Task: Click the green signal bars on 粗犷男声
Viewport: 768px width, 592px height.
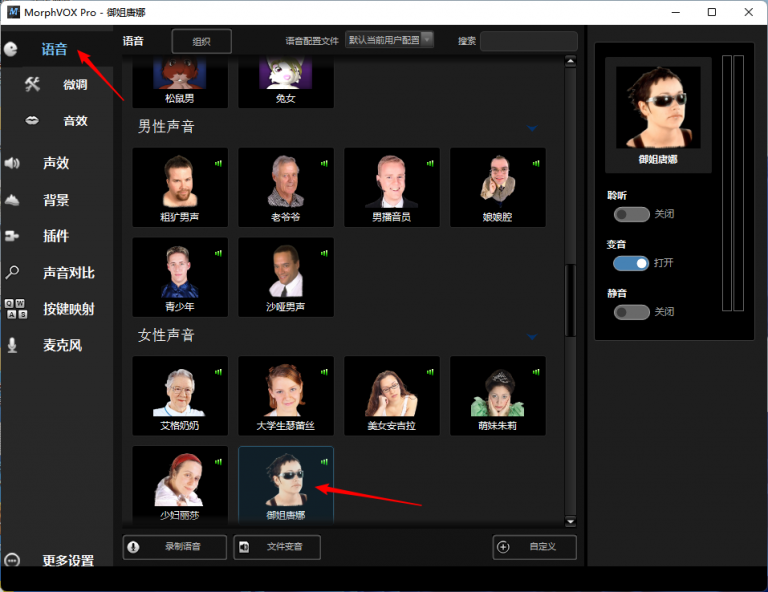Action: [218, 164]
